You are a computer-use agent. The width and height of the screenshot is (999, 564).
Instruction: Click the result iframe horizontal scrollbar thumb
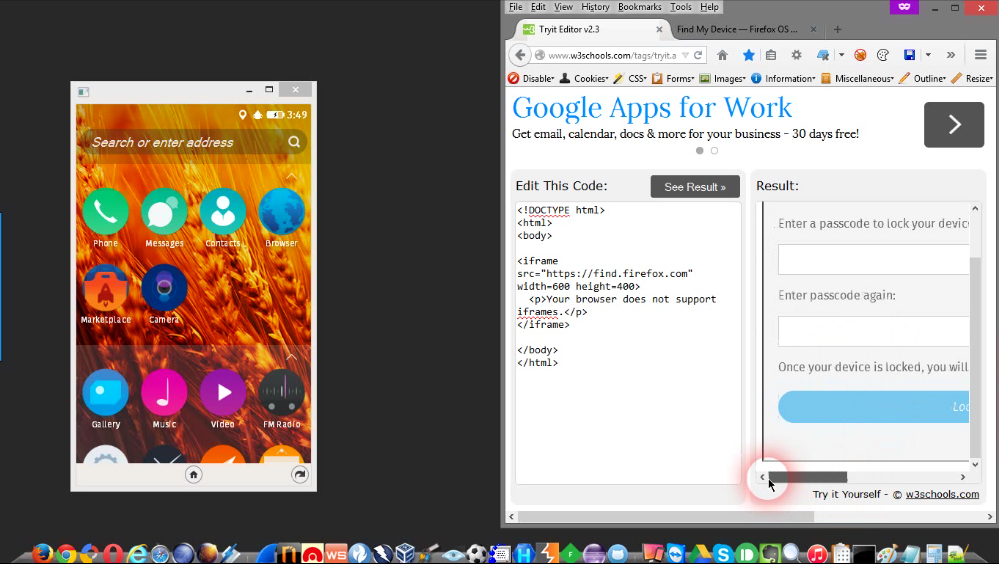pyautogui.click(x=807, y=477)
